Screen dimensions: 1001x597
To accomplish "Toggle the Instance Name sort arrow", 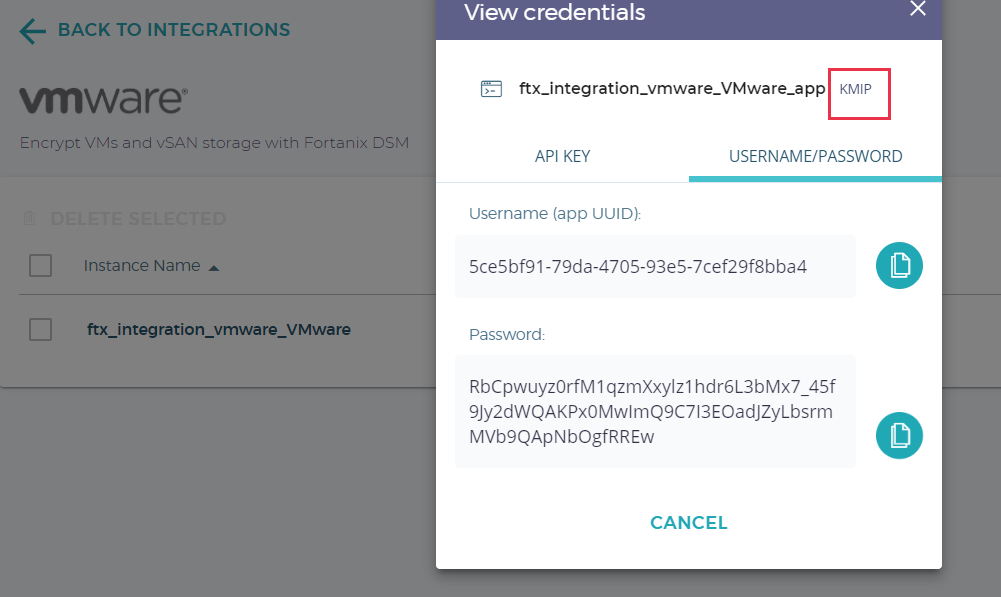I will pos(212,267).
